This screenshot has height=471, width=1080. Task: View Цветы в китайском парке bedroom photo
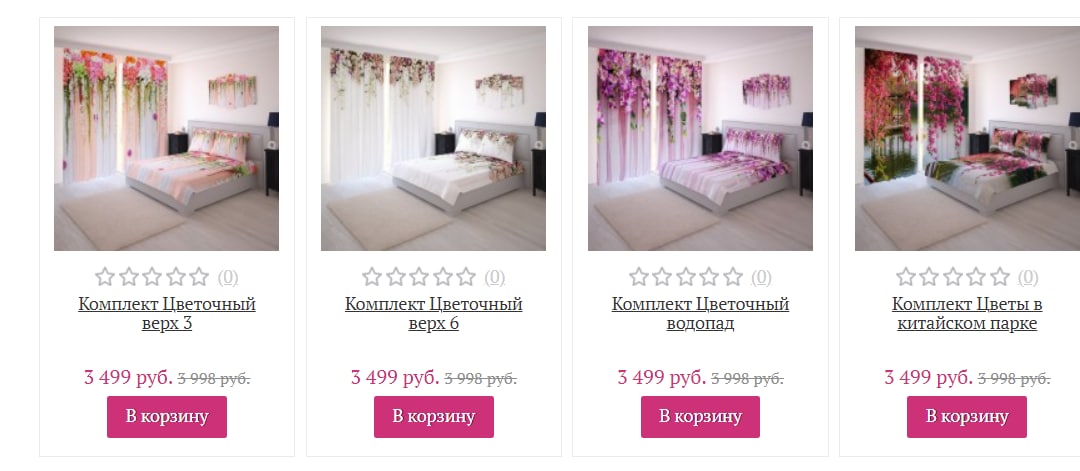(967, 138)
